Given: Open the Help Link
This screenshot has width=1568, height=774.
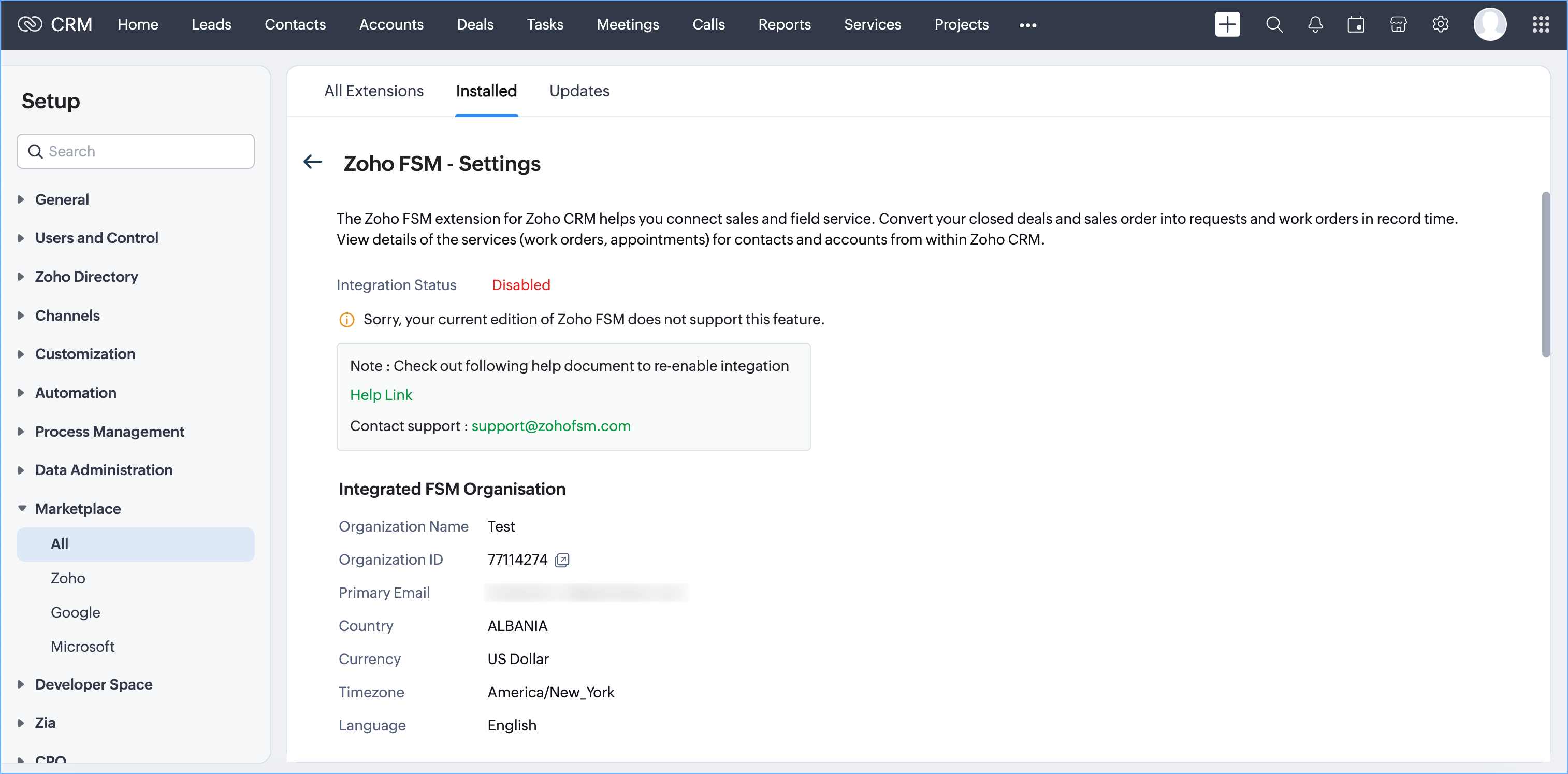Looking at the screenshot, I should [x=381, y=395].
